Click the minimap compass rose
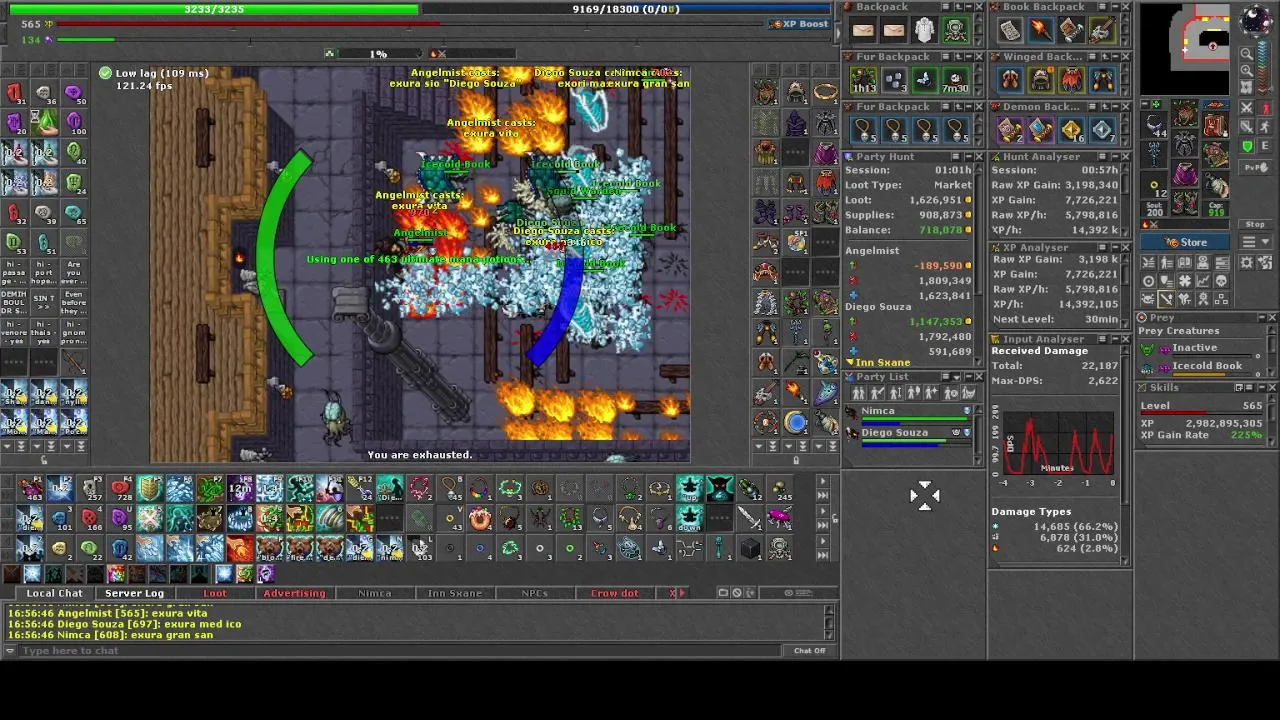This screenshot has width=1280, height=720. pos(1255,20)
